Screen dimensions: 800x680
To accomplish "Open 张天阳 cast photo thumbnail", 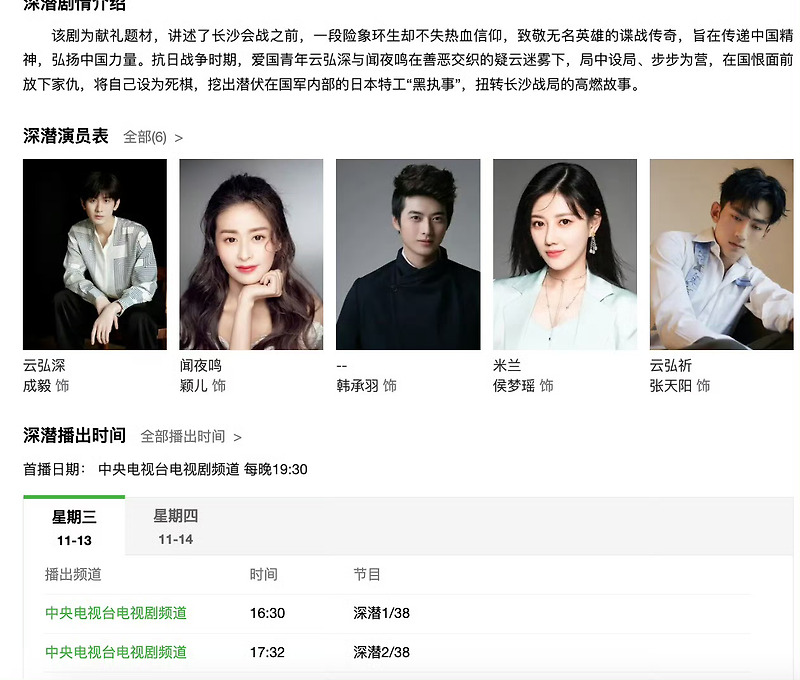I will click(721, 254).
